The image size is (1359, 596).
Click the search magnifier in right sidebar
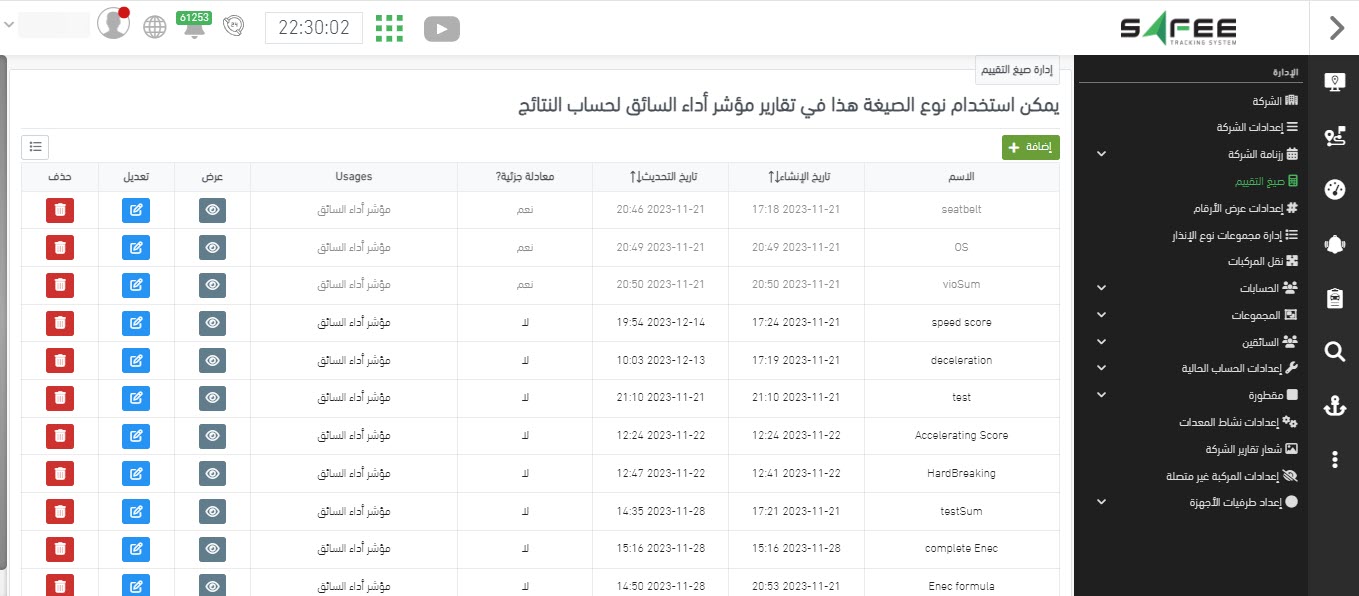(x=1334, y=351)
